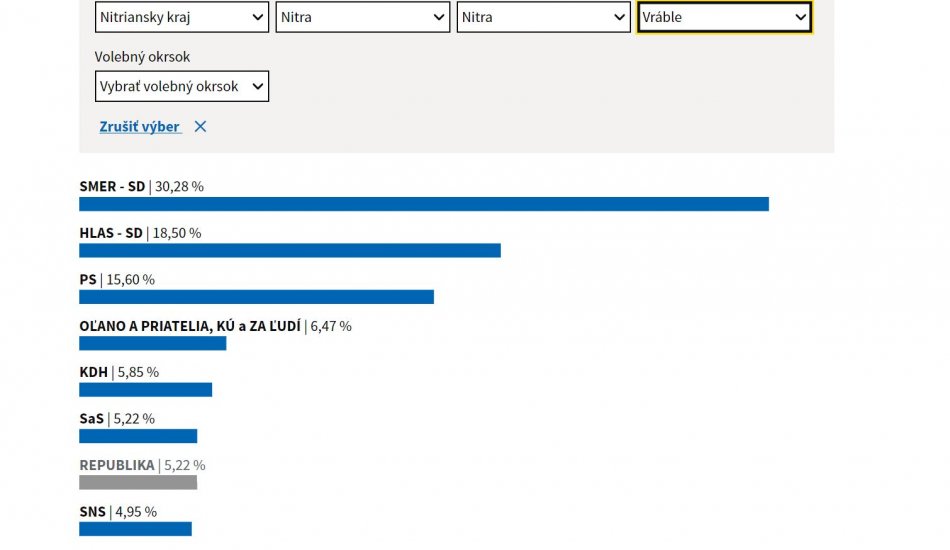Viewport: 950px width, 550px height.
Task: Select the KDH result bar
Action: [145, 390]
